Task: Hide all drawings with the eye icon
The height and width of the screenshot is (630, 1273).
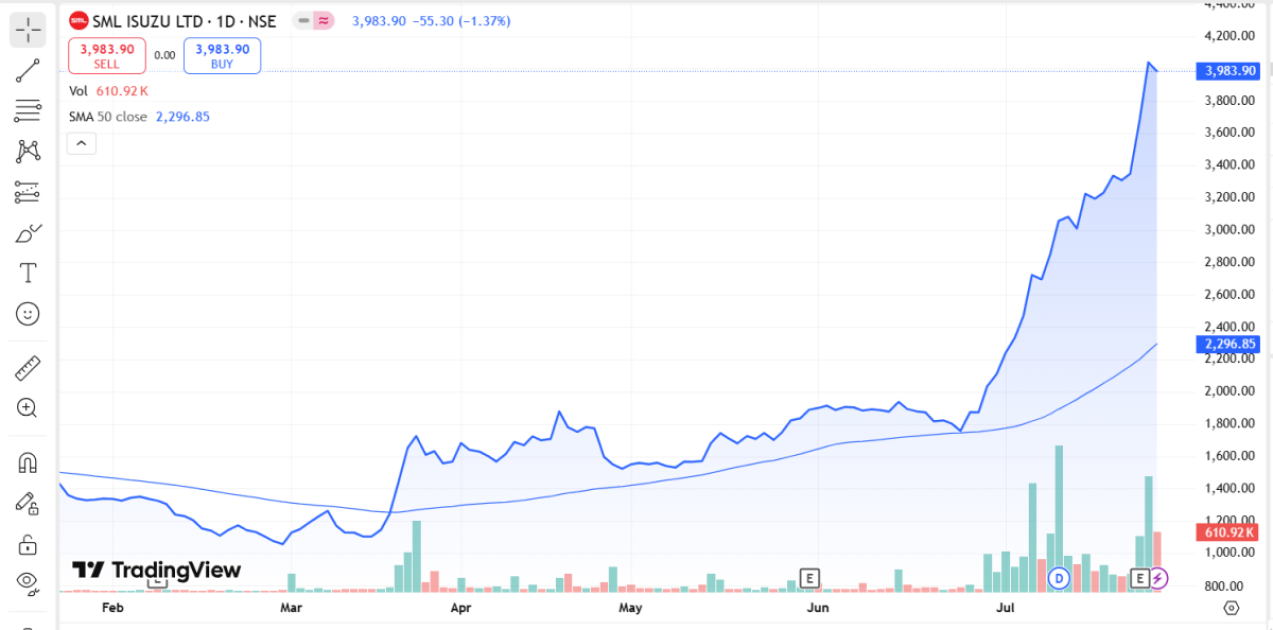Action: (x=28, y=582)
